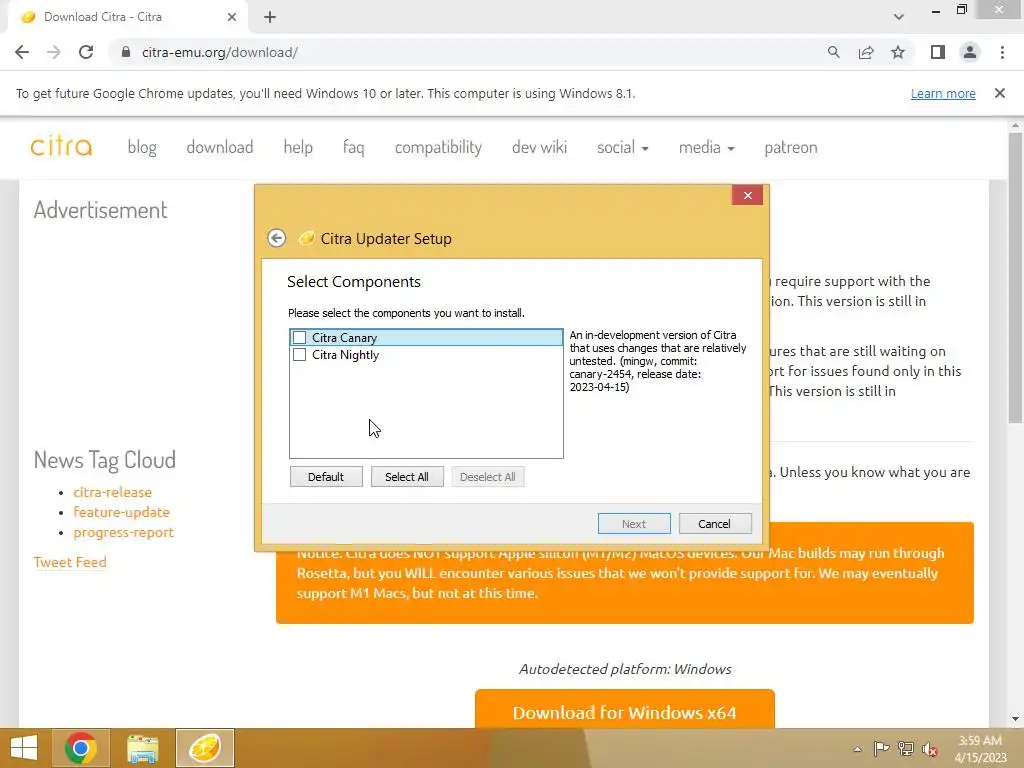Click the Chrome taskbar icon
Viewport: 1024px width, 768px height.
[x=80, y=748]
